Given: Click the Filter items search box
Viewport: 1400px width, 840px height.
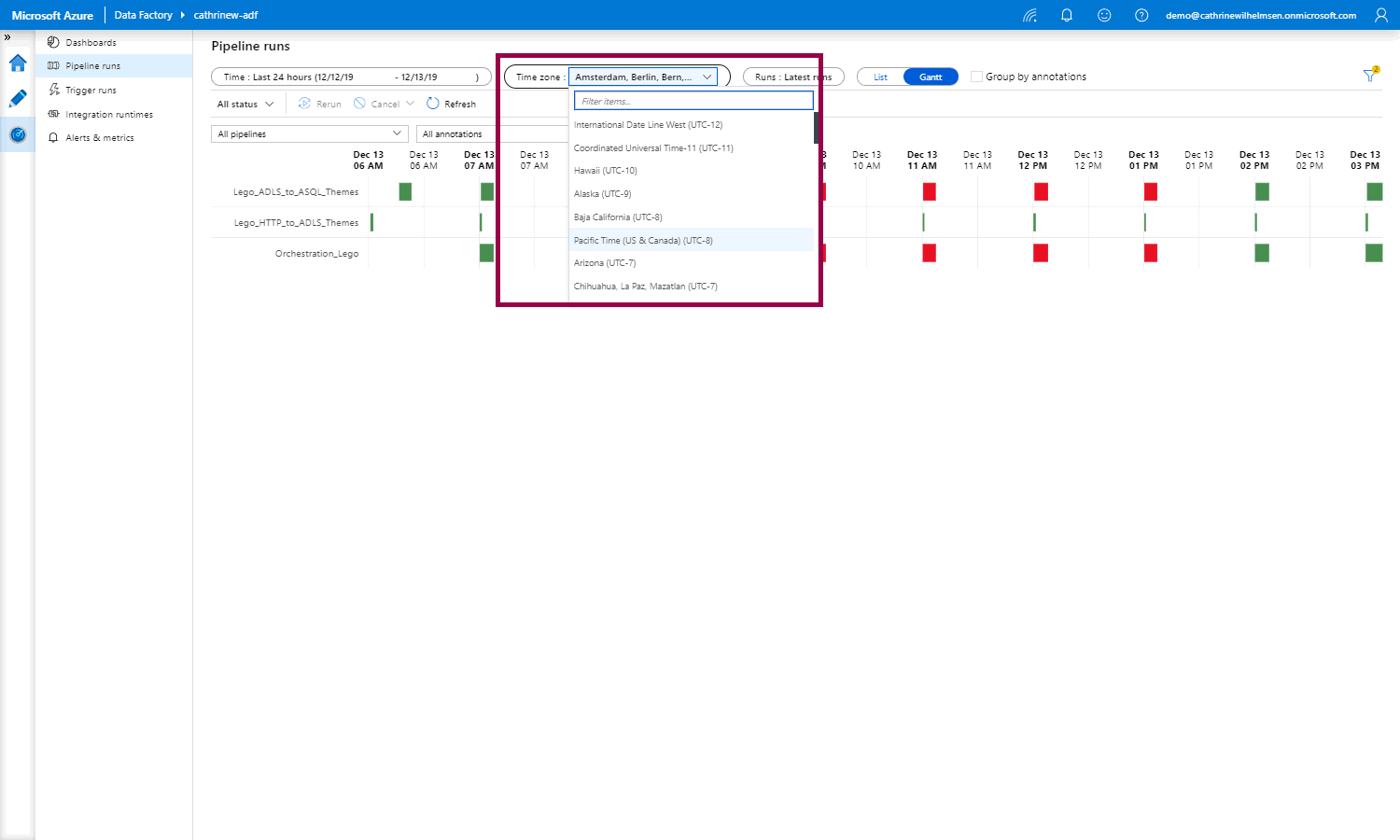Looking at the screenshot, I should click(x=693, y=101).
